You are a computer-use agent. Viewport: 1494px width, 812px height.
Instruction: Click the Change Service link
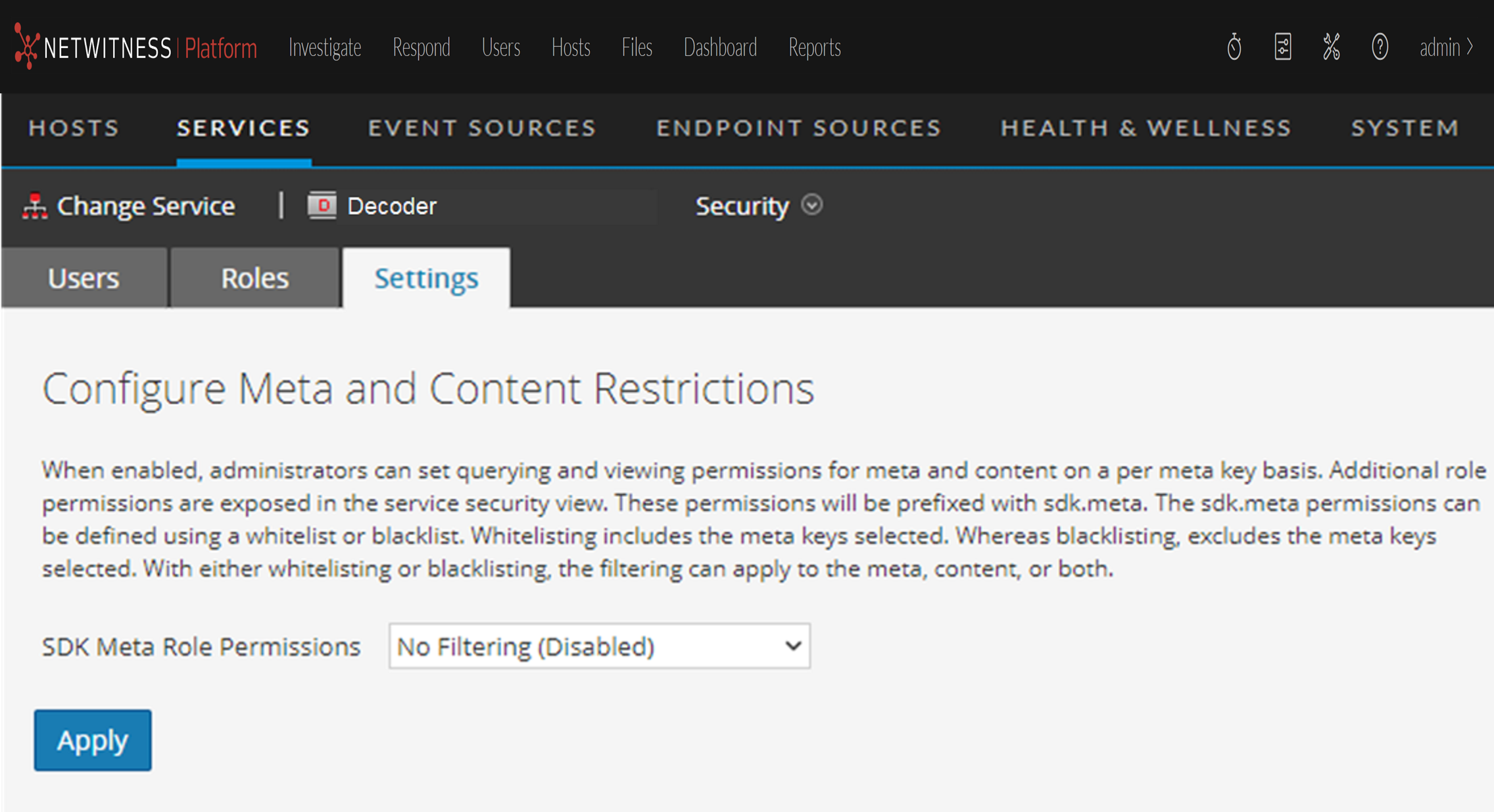click(145, 206)
